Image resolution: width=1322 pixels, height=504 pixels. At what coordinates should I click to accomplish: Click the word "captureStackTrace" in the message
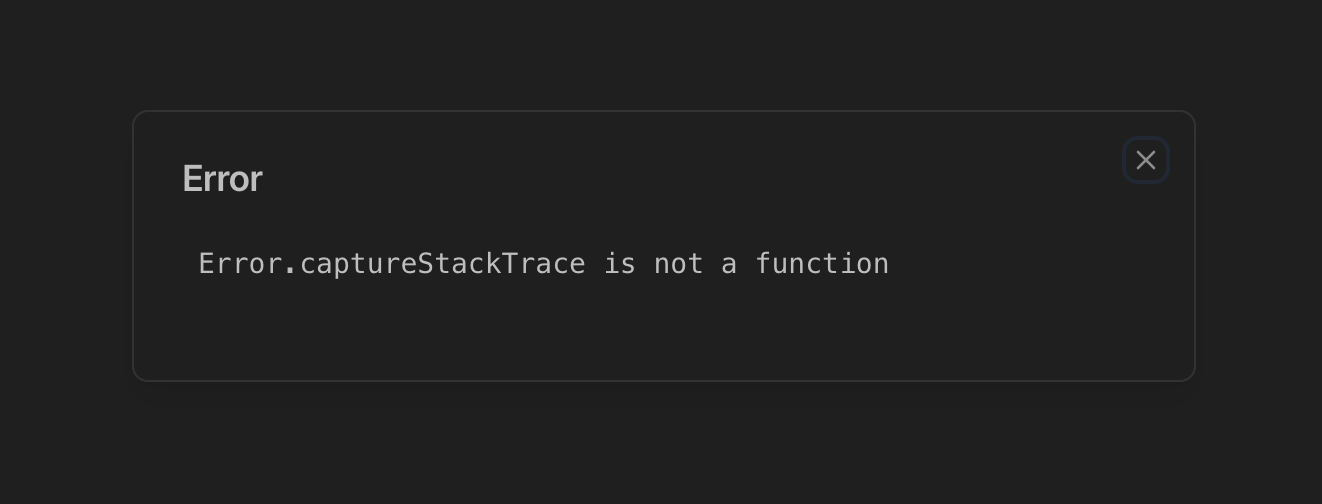[442, 264]
